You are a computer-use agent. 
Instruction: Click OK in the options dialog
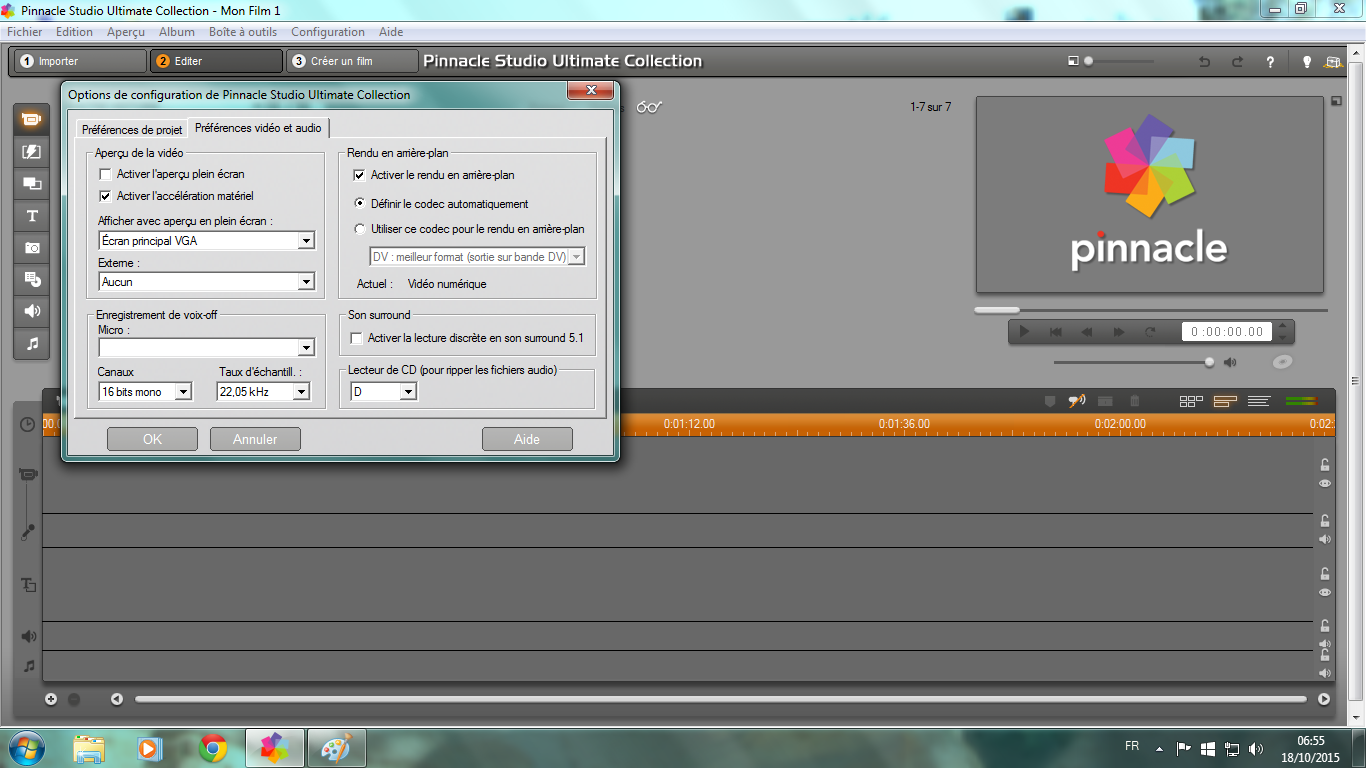click(152, 439)
